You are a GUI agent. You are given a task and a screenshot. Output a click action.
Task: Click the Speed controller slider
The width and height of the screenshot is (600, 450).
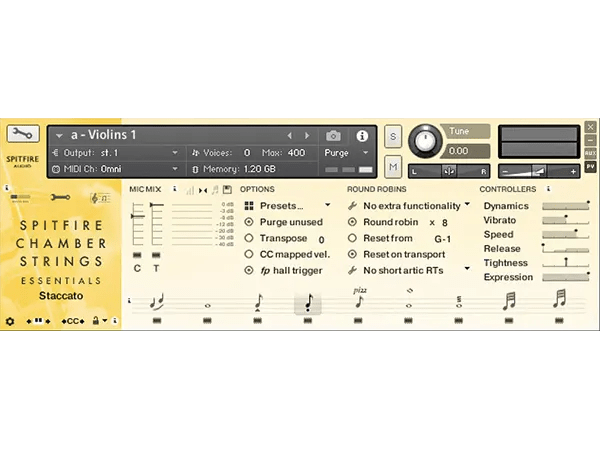click(566, 234)
